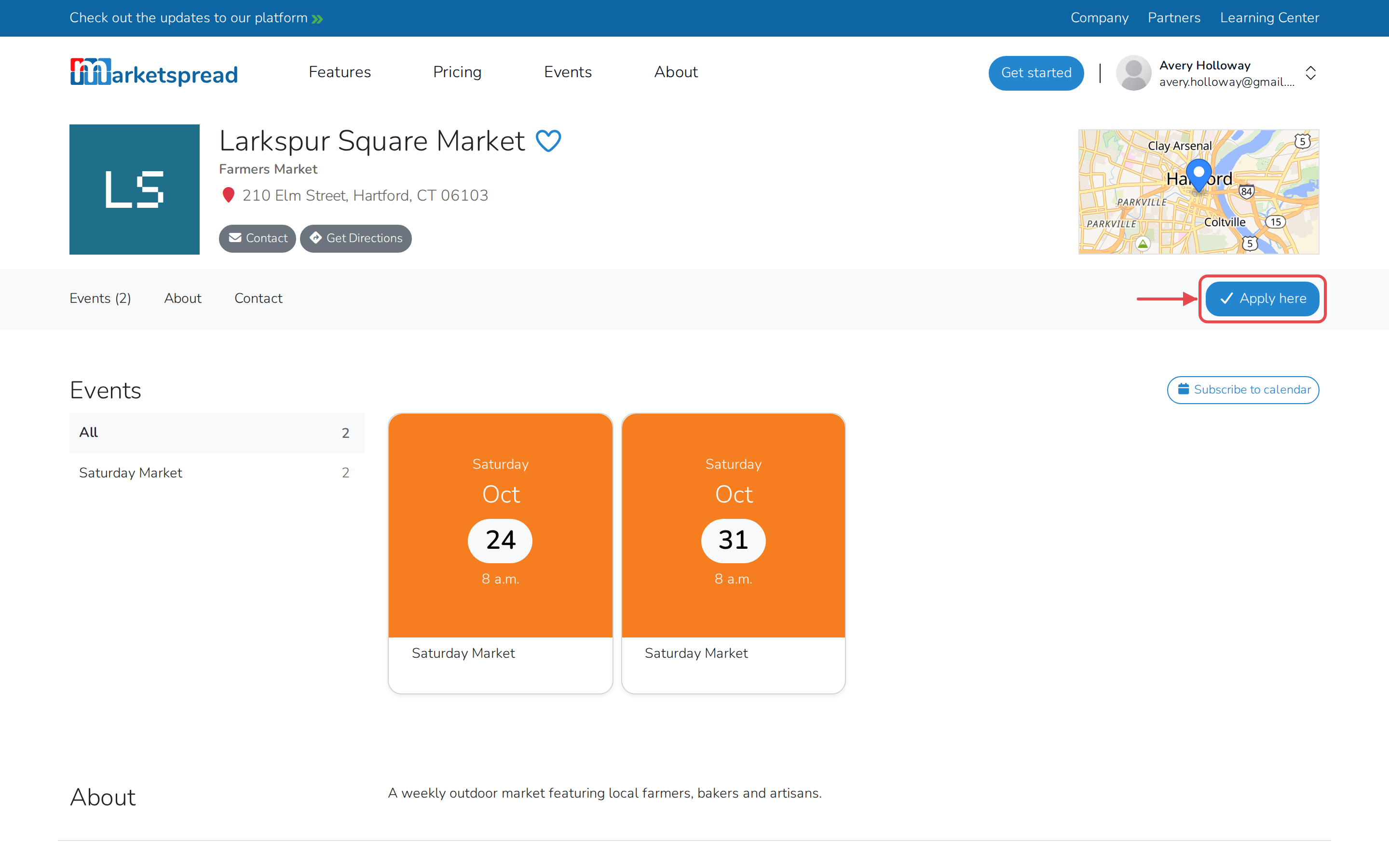Image resolution: width=1389 pixels, height=868 pixels.
Task: Filter by Saturday Market category
Action: tap(217, 473)
